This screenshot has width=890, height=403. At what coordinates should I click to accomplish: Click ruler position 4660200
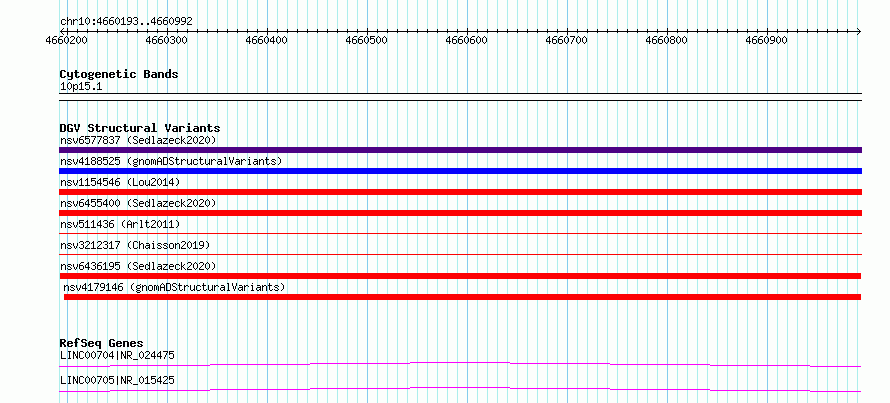tap(68, 40)
